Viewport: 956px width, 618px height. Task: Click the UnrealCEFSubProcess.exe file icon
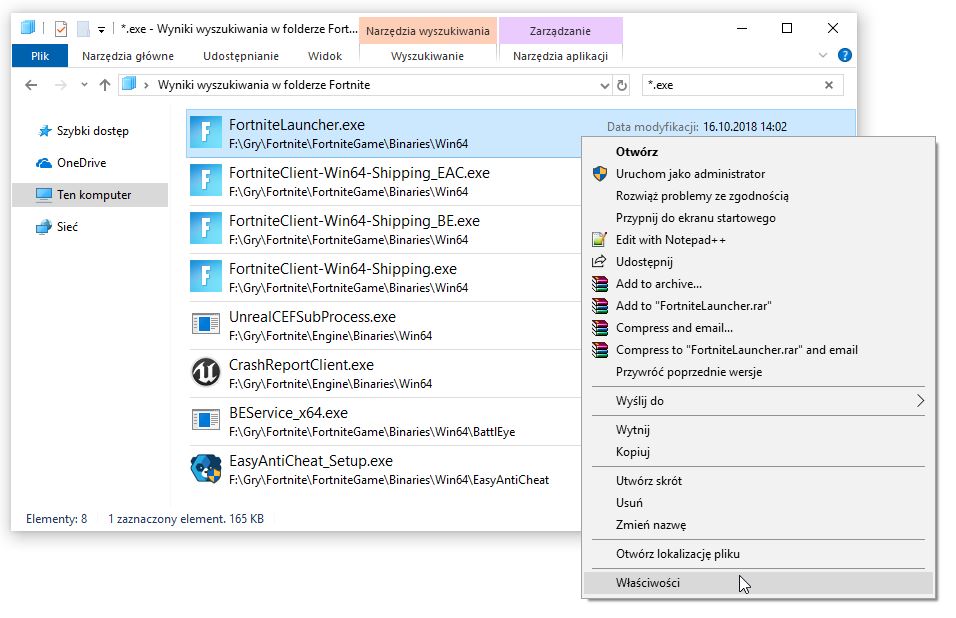click(x=205, y=324)
